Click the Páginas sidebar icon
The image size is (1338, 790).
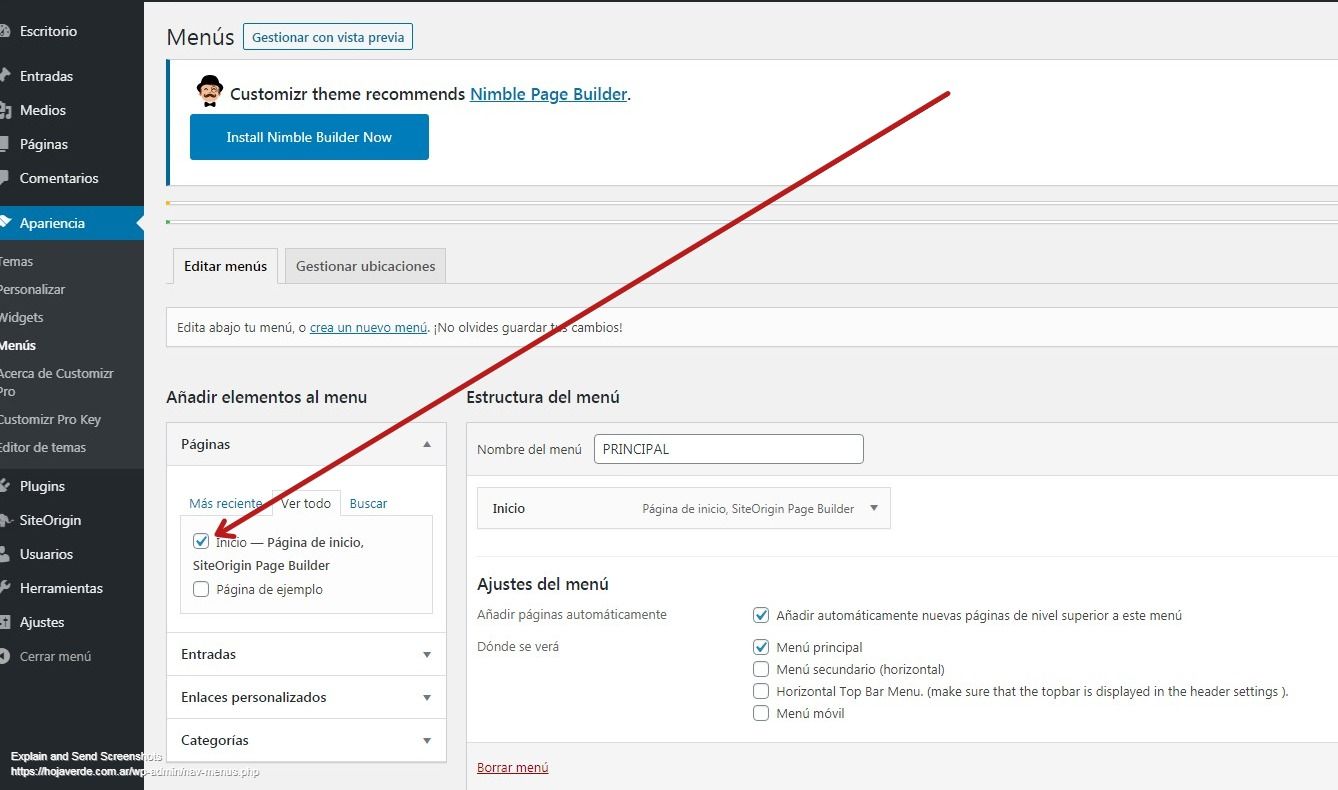[x=4, y=144]
